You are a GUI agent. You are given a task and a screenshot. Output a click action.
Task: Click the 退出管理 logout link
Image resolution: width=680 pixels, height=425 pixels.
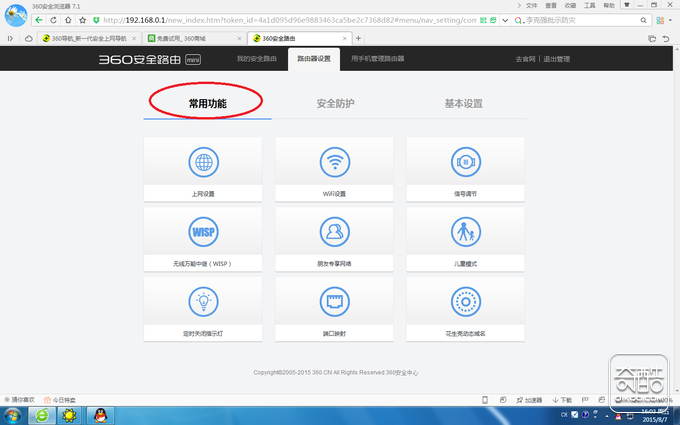pos(556,59)
